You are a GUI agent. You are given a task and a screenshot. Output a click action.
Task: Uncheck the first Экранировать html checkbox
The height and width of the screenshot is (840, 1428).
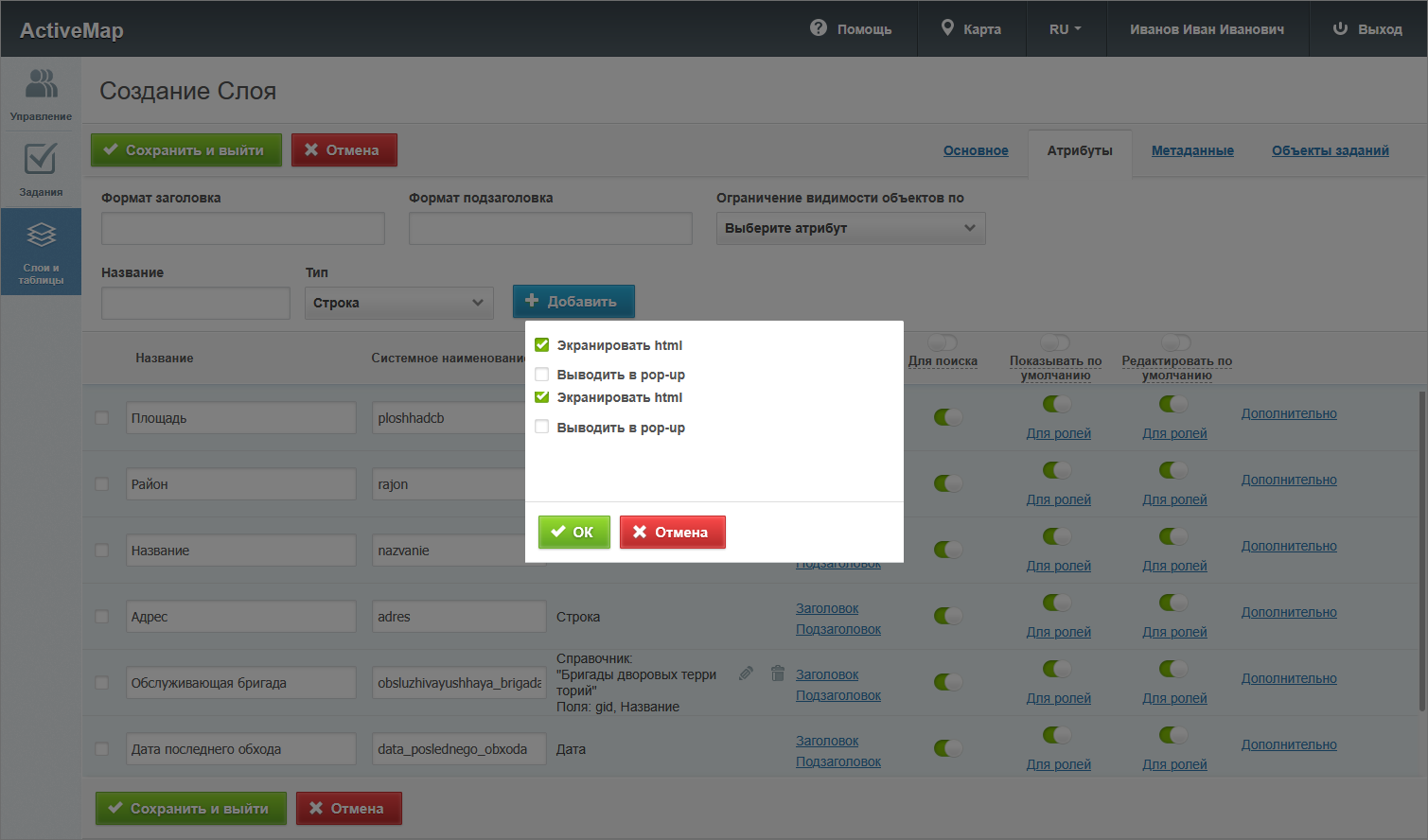(542, 345)
